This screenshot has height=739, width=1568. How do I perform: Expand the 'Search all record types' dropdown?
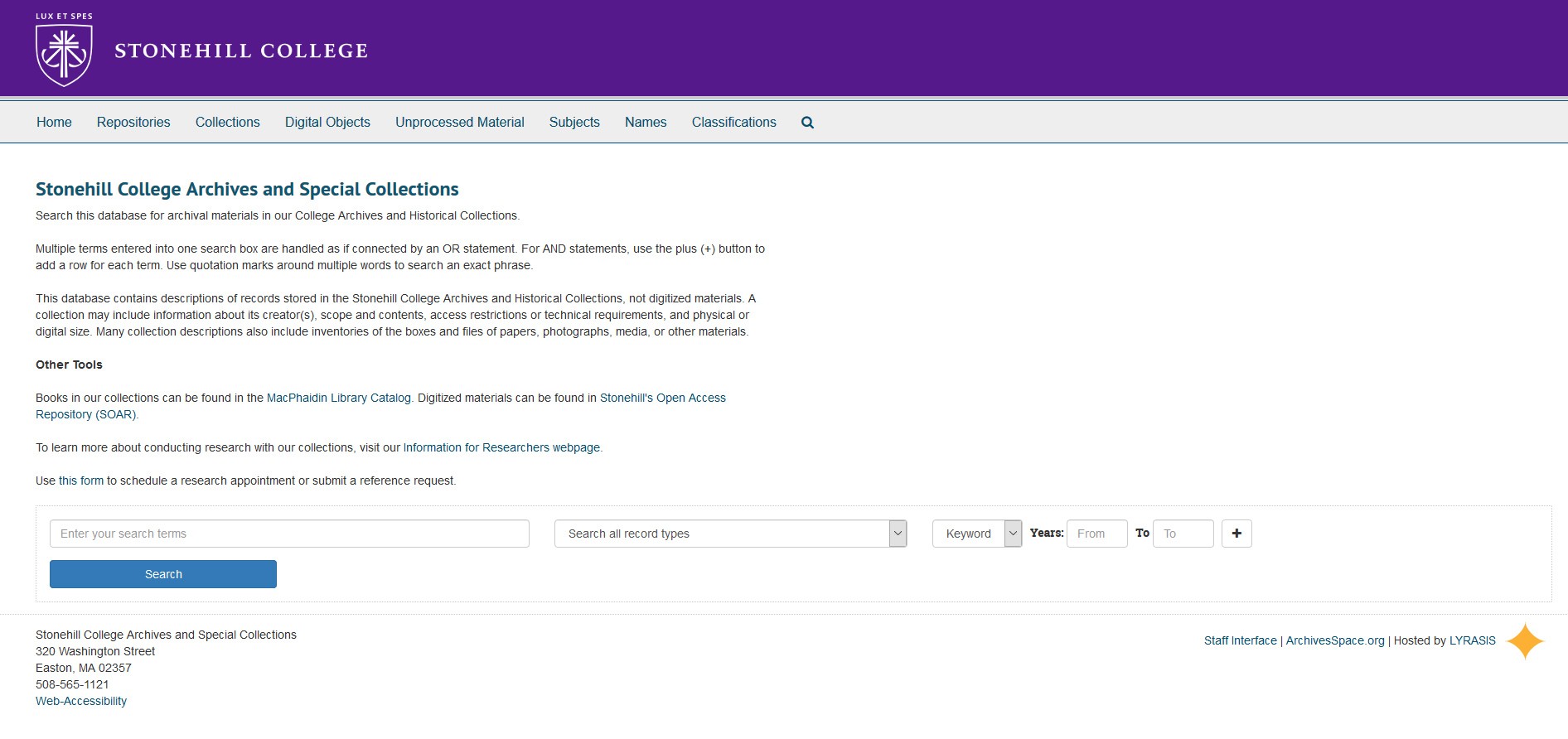[x=731, y=534]
